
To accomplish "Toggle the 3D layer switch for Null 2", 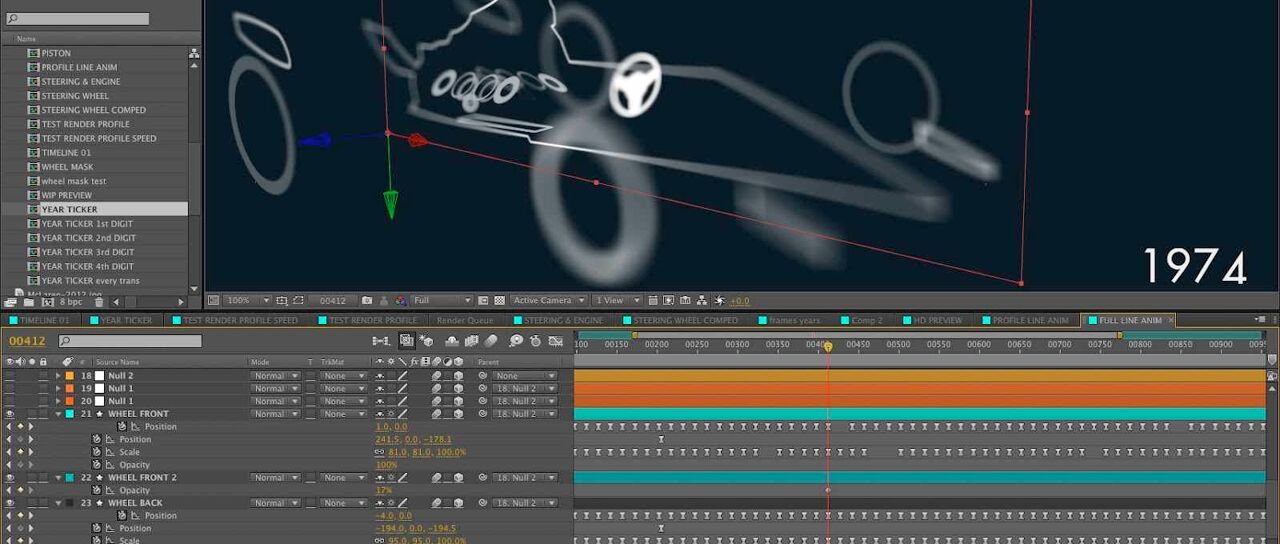I will tap(458, 376).
